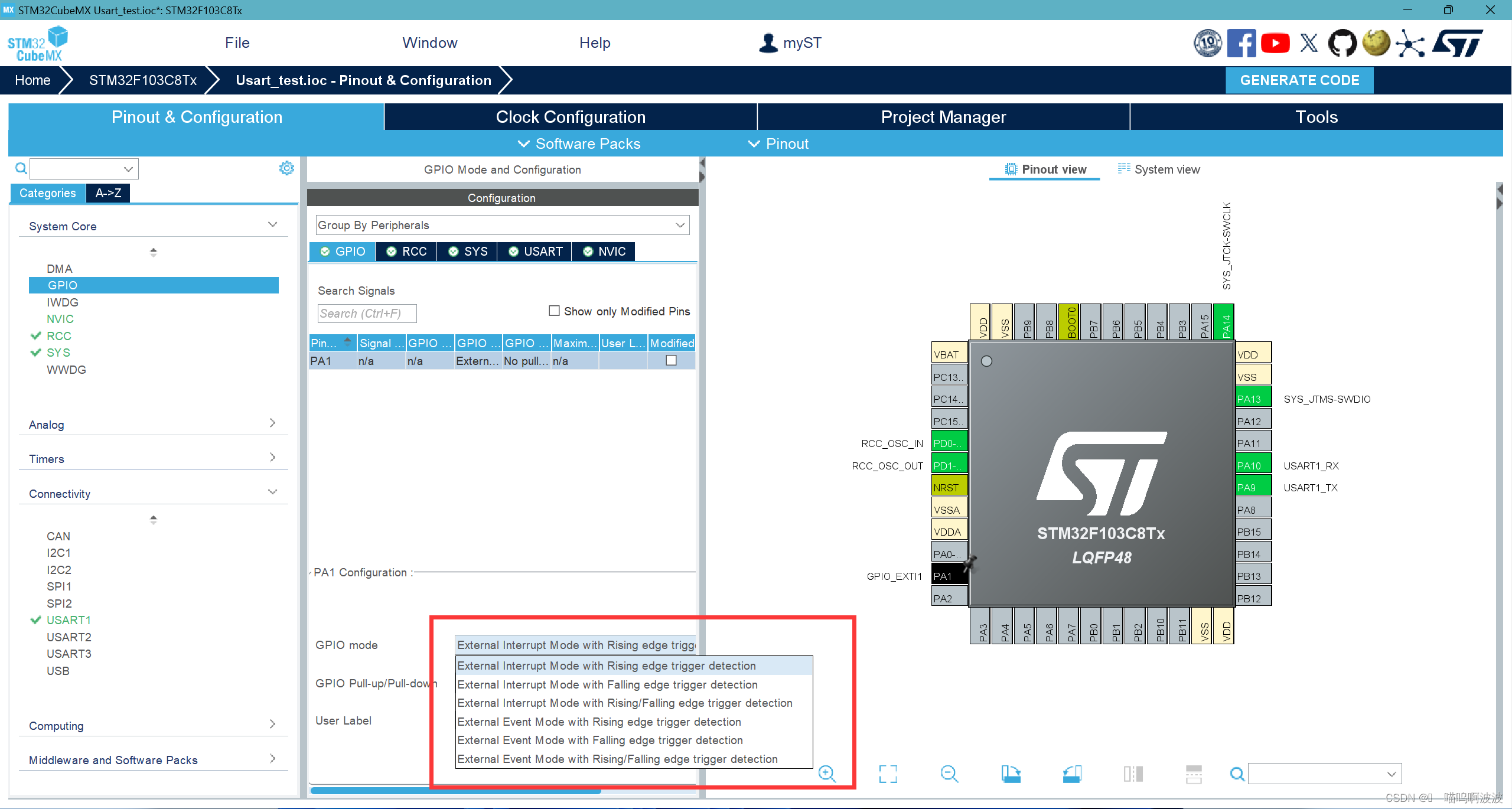
Task: Click the Search Signals input field
Action: pyautogui.click(x=367, y=314)
